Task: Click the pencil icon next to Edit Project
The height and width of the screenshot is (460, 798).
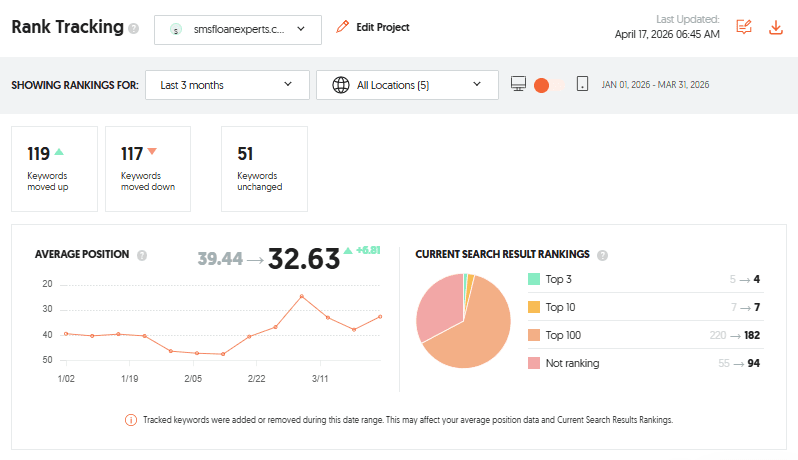Action: [343, 26]
